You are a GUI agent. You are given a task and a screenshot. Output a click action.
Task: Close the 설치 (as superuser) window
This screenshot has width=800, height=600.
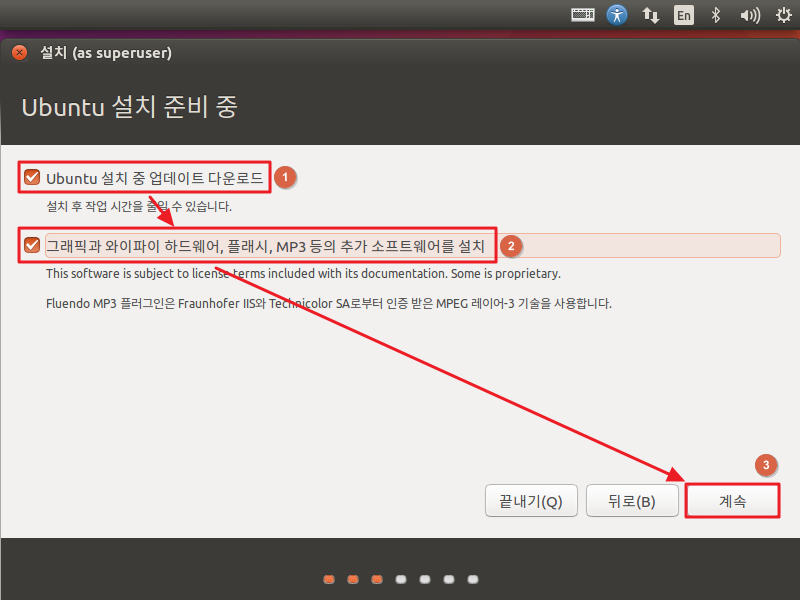(19, 53)
